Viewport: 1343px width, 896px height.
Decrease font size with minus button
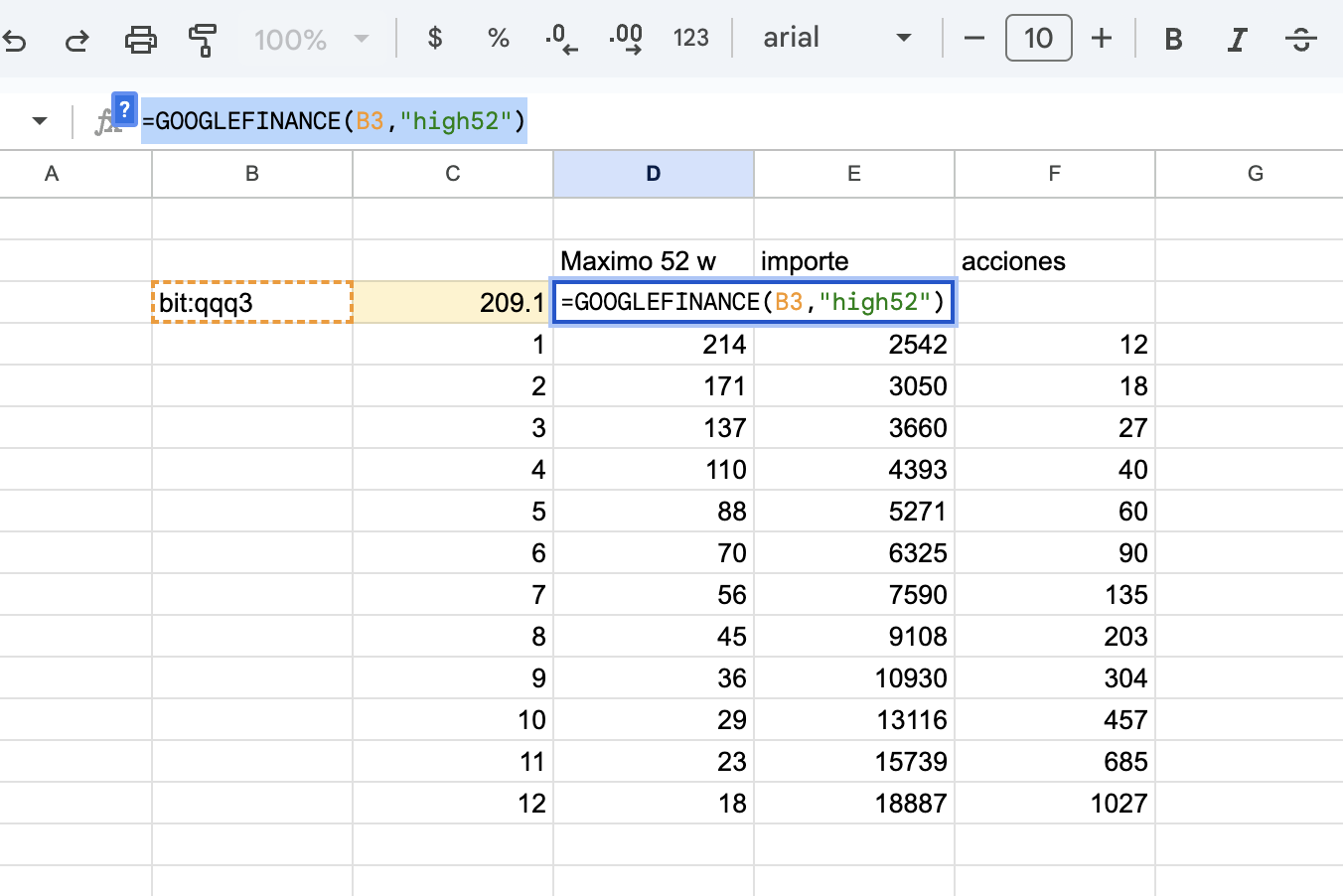click(x=973, y=39)
